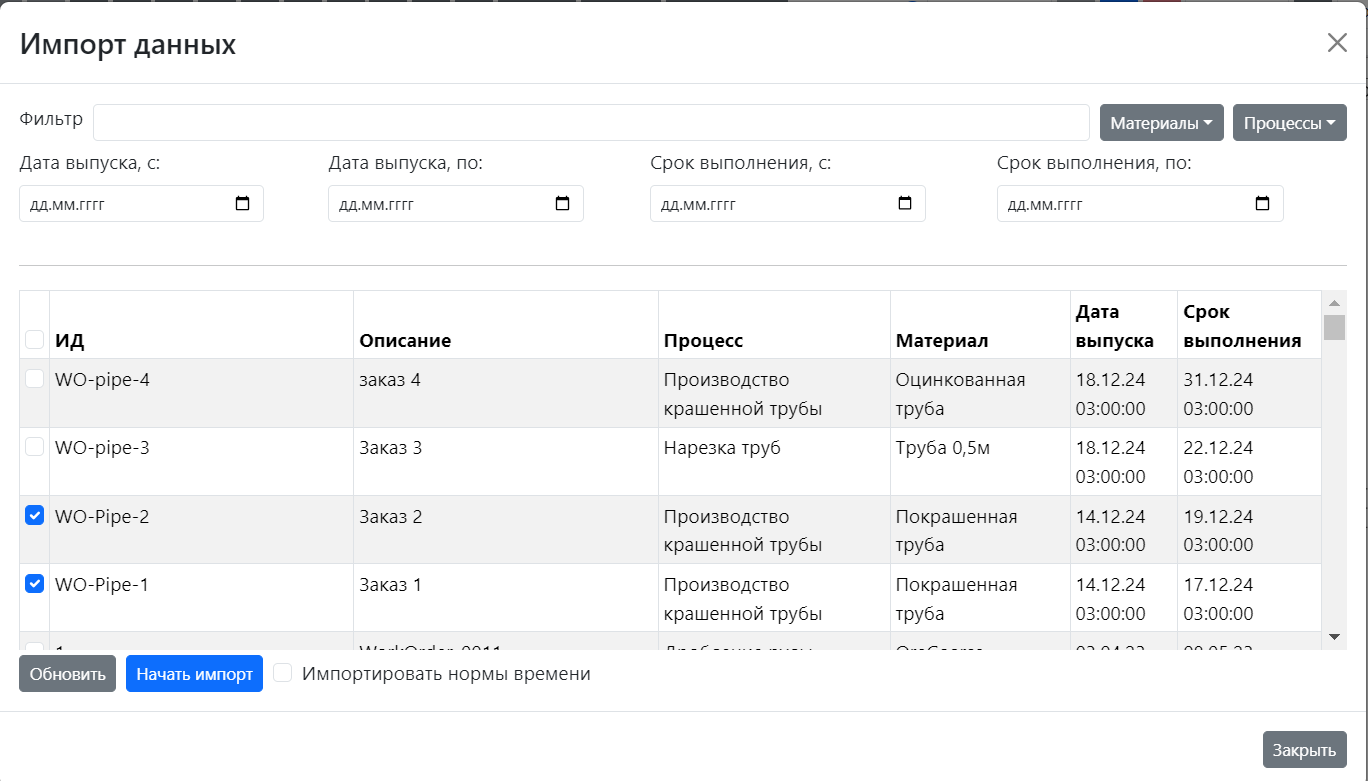Viewport: 1368px width, 781px height.
Task: Click the Обновить button
Action: [68, 673]
